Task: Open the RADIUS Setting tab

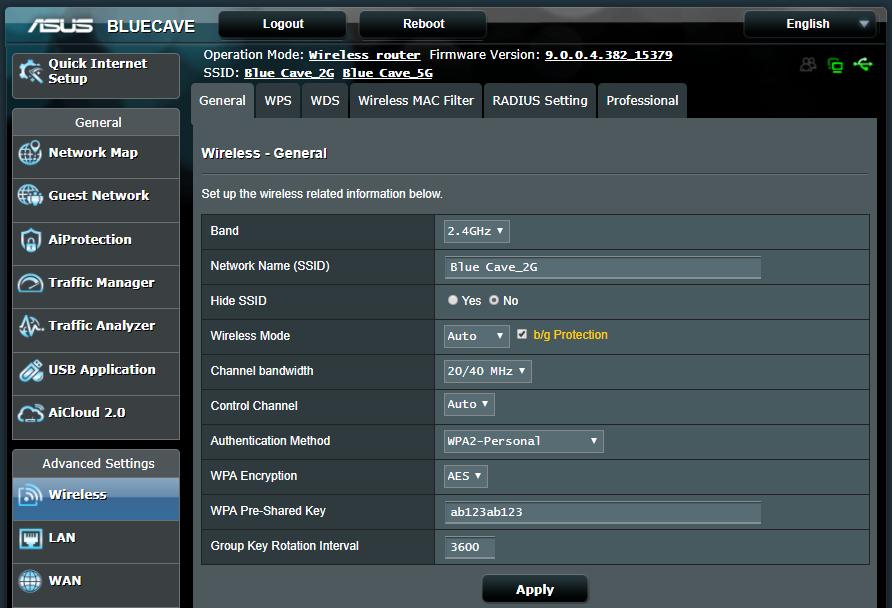Action: coord(540,101)
